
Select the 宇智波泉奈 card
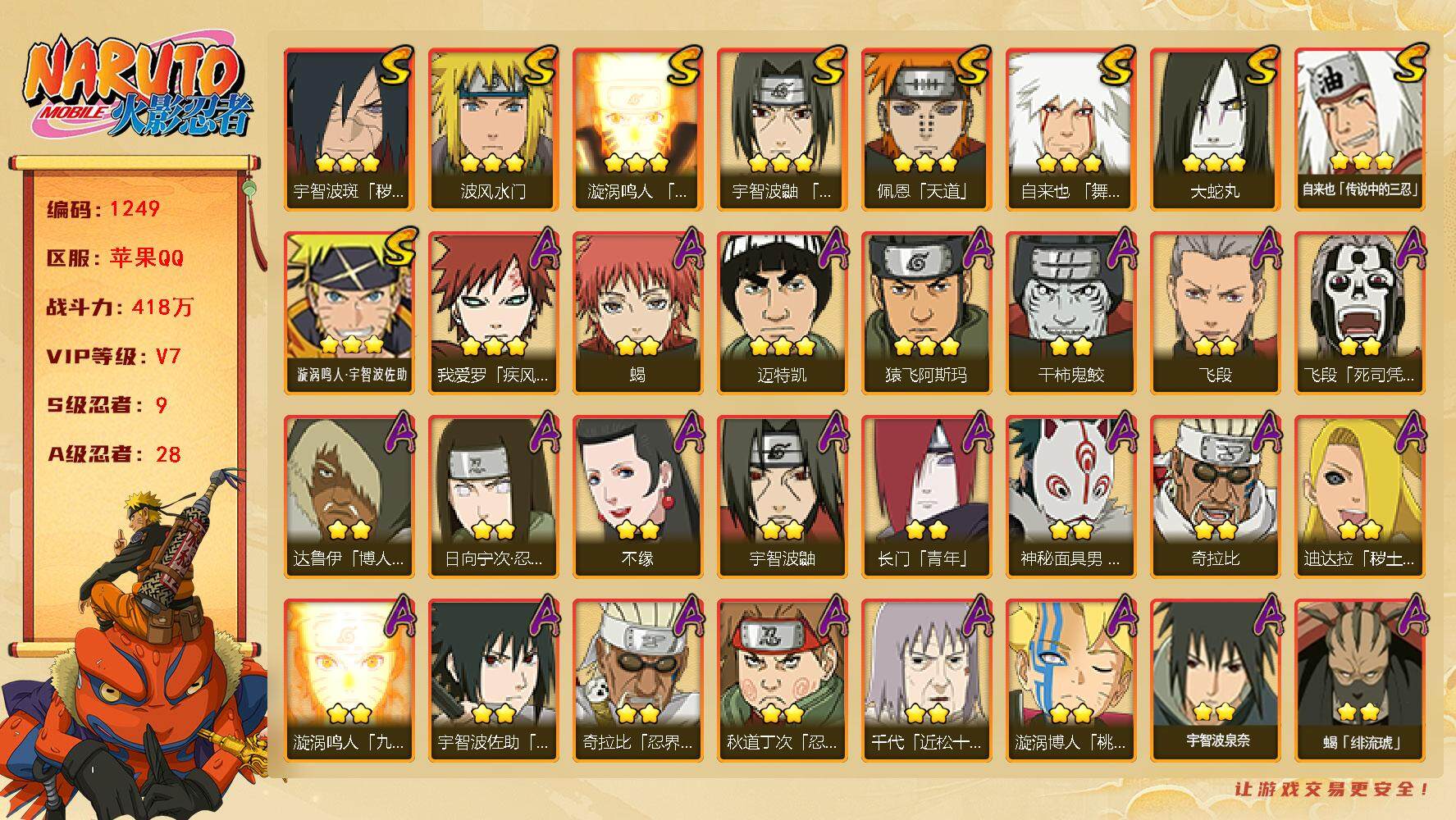point(1215,681)
